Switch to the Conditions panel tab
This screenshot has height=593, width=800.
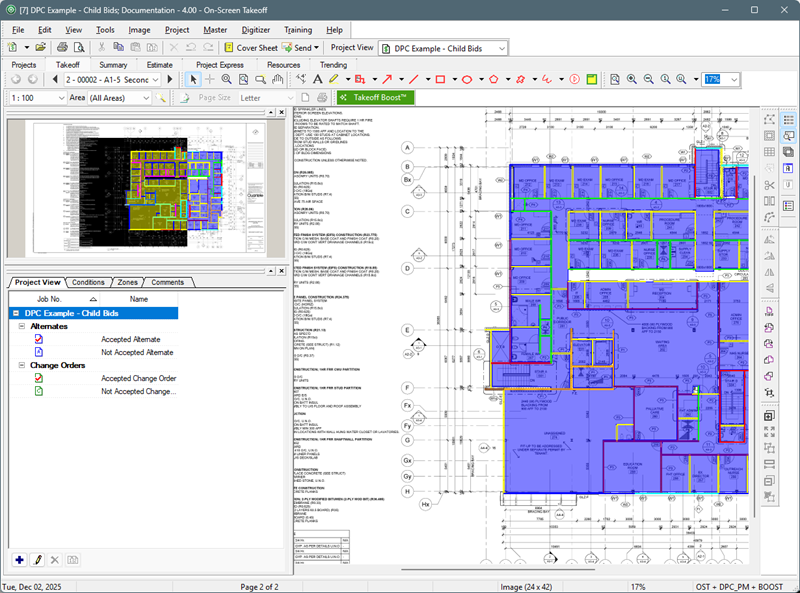(88, 282)
